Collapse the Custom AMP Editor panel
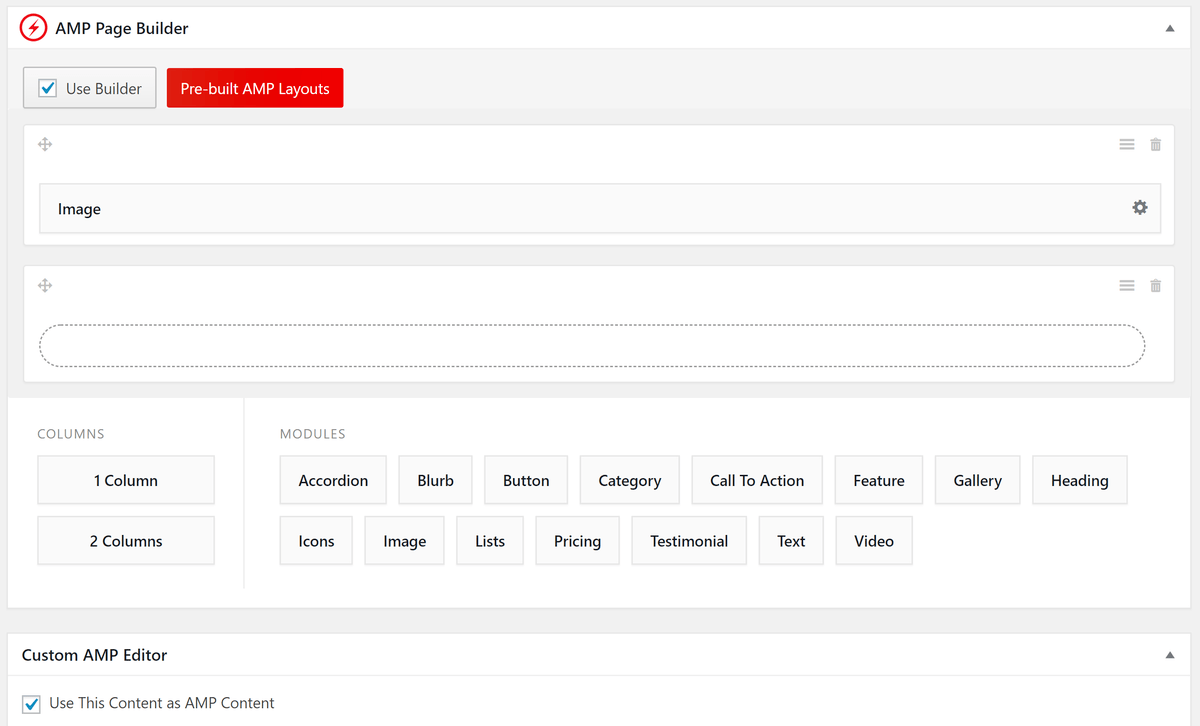 [x=1169, y=654]
